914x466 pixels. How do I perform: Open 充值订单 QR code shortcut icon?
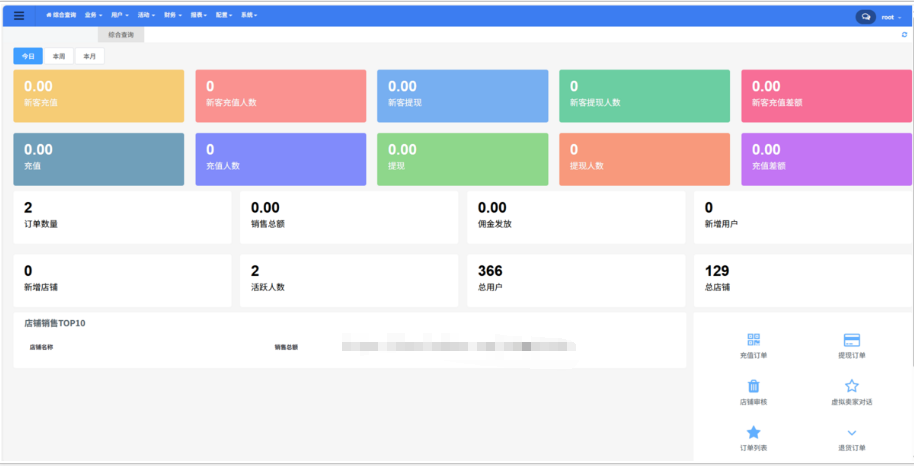pyautogui.click(x=754, y=340)
